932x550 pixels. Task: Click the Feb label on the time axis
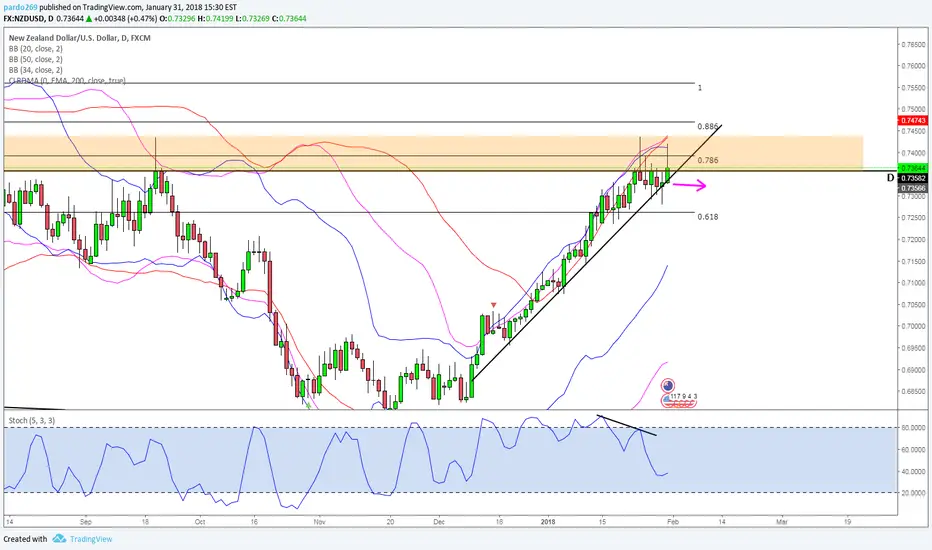coord(672,522)
